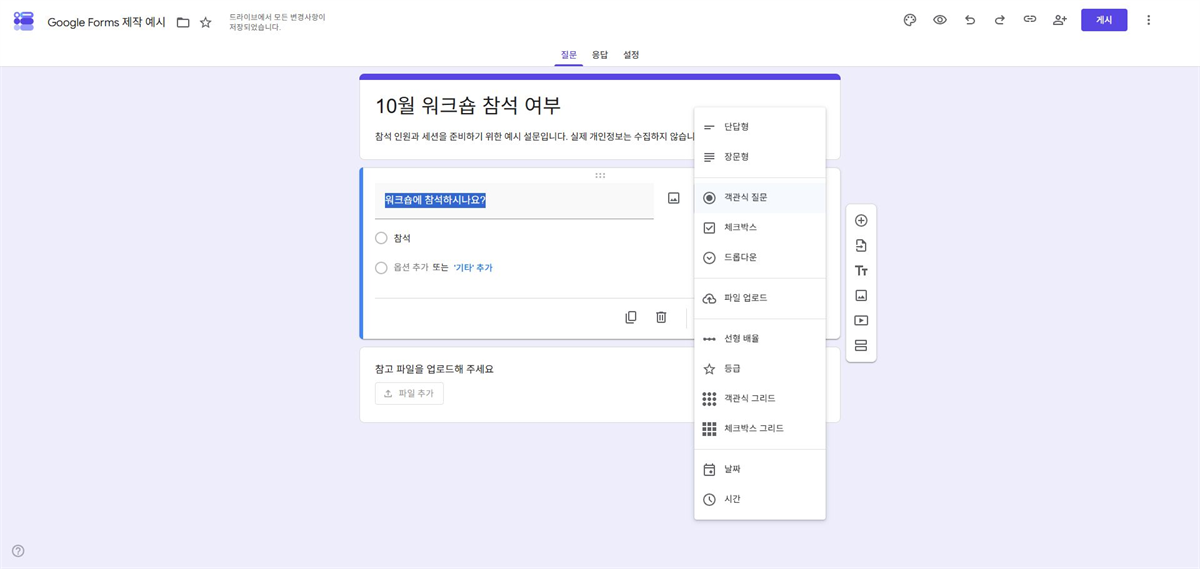The image size is (1200, 569).
Task: Duplicate the question with copy icon
Action: 631,317
